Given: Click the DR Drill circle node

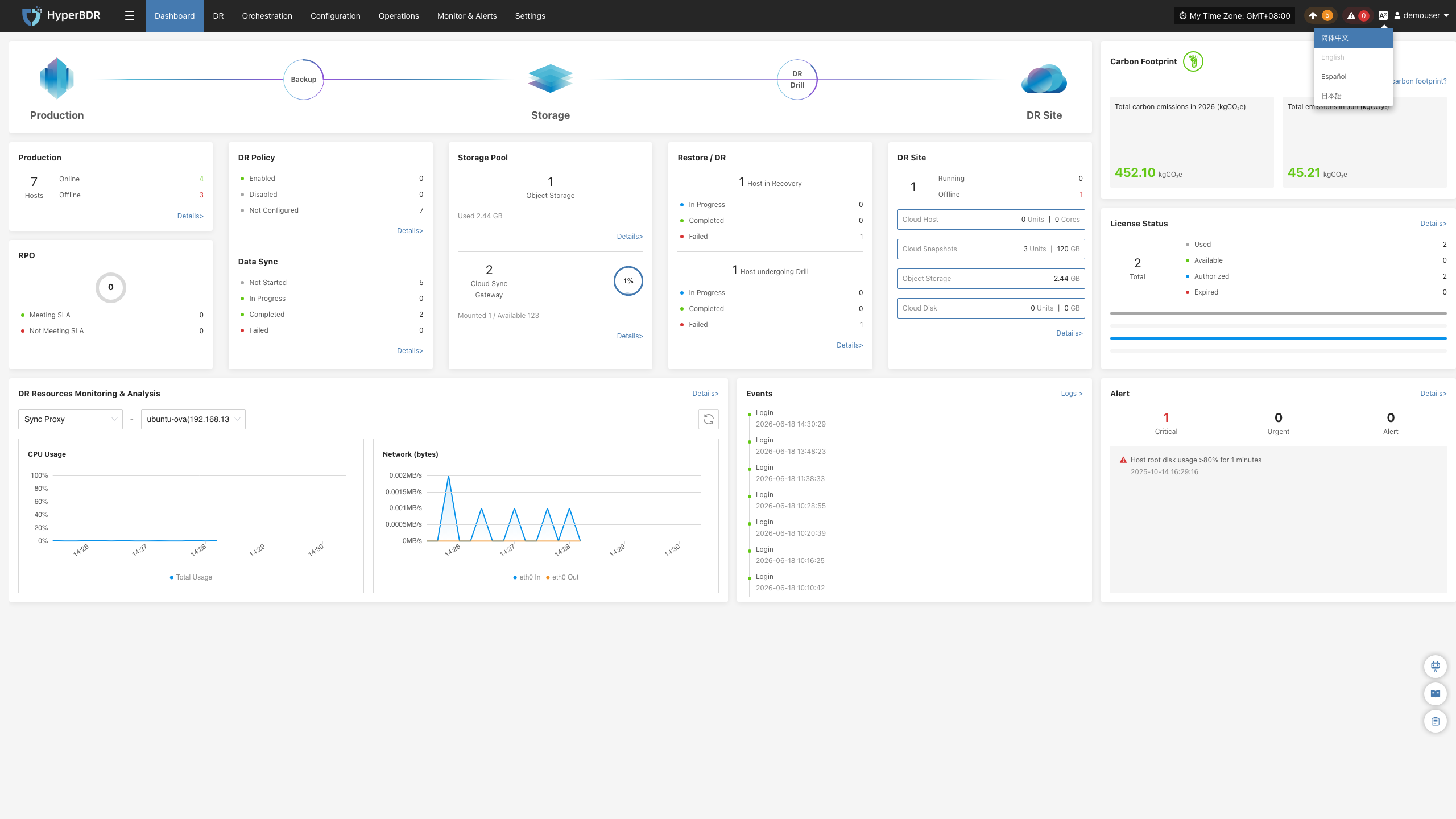Looking at the screenshot, I should click(x=797, y=80).
